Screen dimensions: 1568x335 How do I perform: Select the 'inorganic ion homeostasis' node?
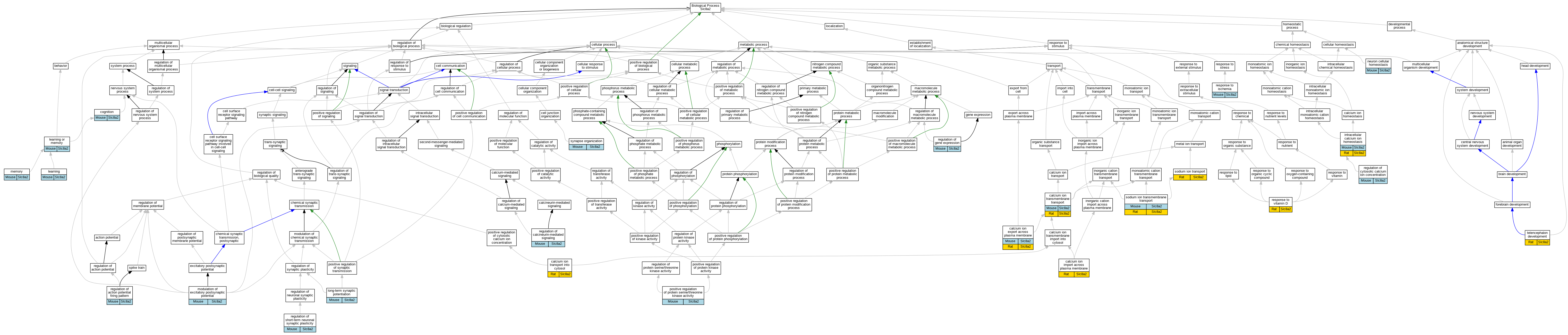(x=1295, y=66)
